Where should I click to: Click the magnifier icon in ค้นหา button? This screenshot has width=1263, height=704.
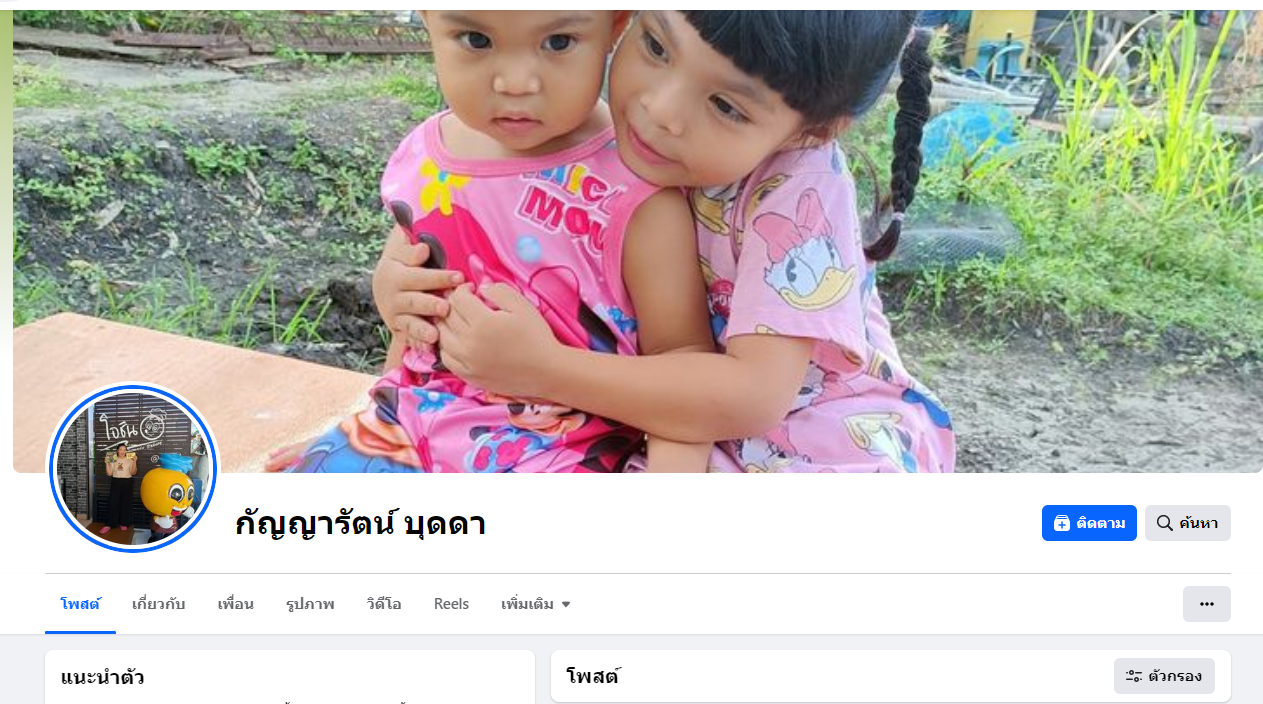pos(1164,523)
